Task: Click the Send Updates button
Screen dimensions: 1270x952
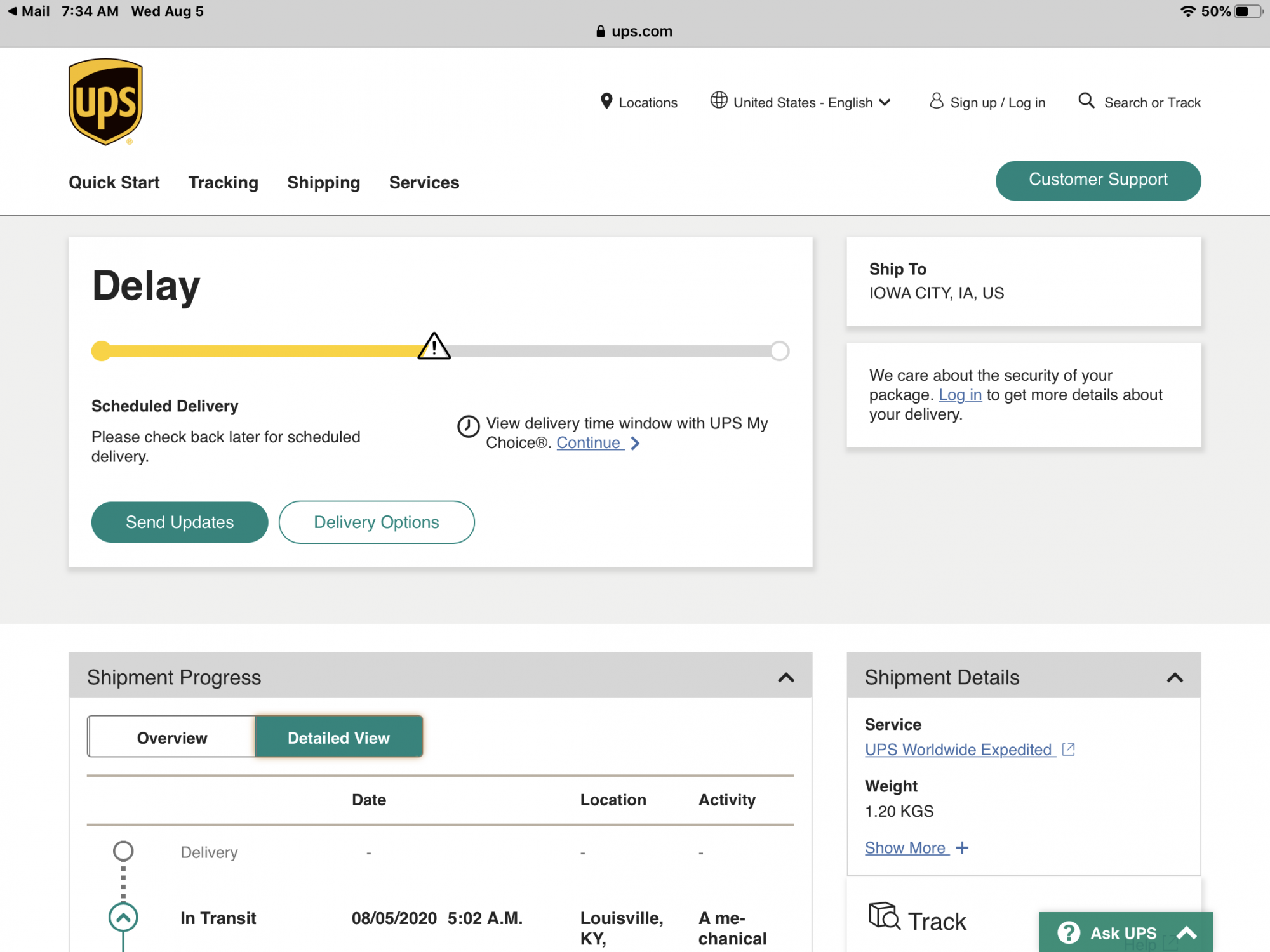Action: (180, 522)
